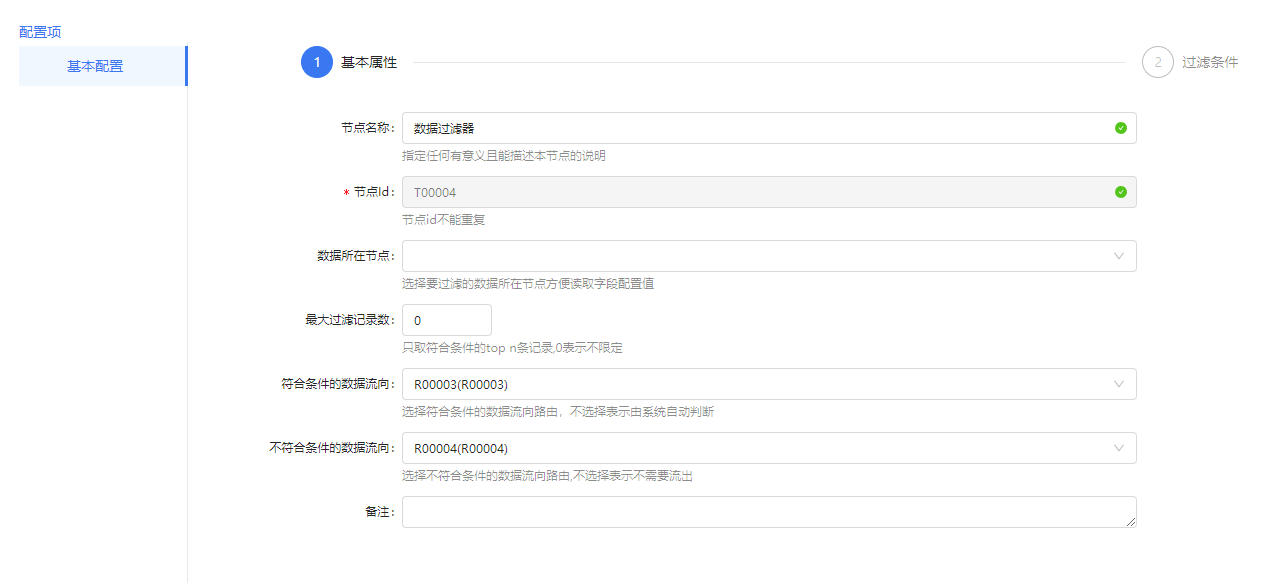Click chevron arrow beside R00003(R00003)
1282x583 pixels.
[x=1119, y=384]
